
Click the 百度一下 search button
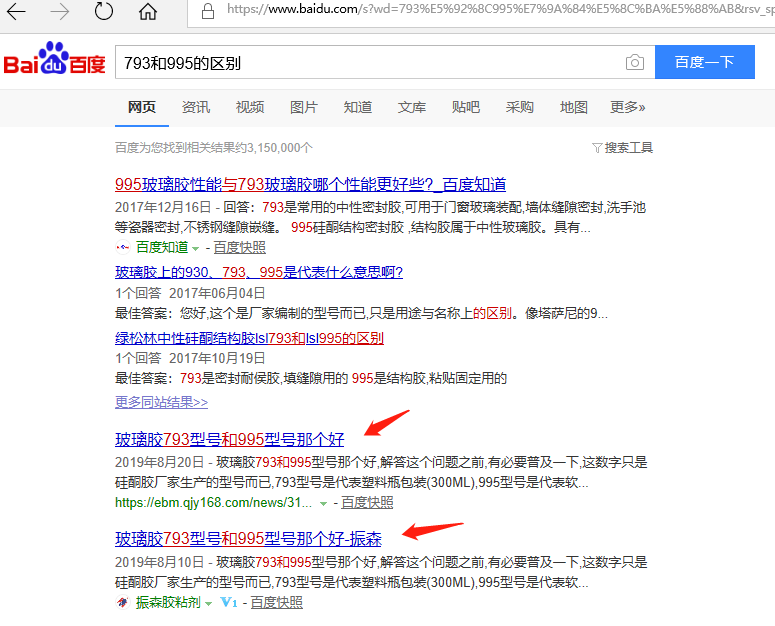click(705, 62)
